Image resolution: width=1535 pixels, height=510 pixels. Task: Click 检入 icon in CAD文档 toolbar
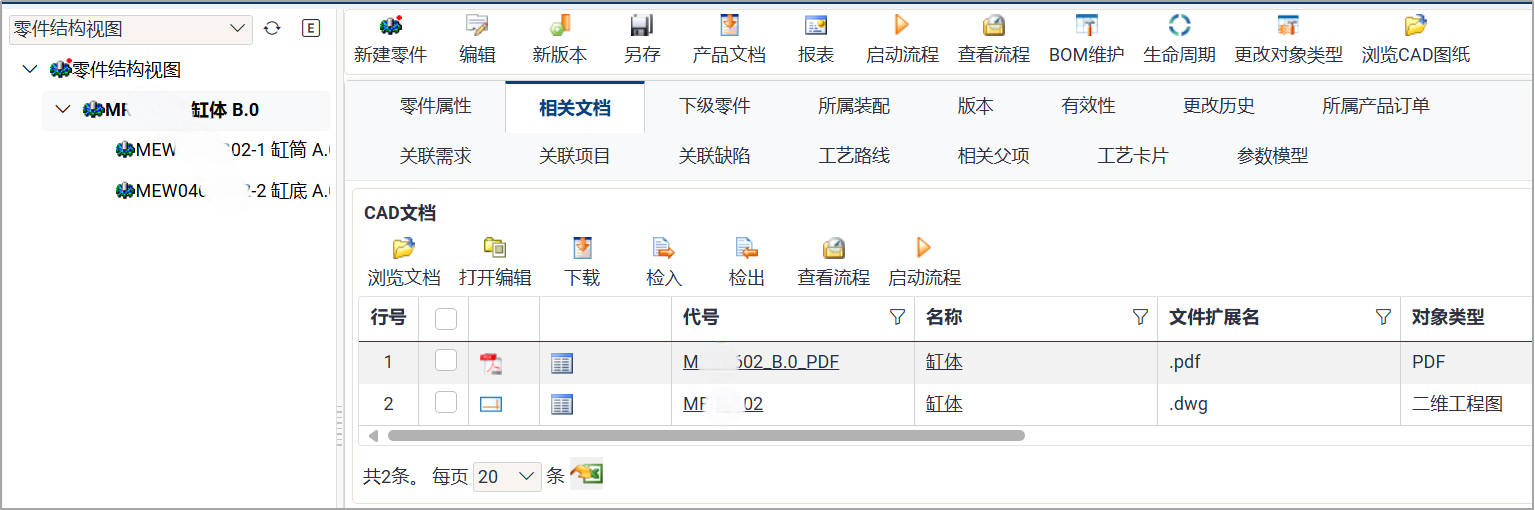(x=664, y=249)
